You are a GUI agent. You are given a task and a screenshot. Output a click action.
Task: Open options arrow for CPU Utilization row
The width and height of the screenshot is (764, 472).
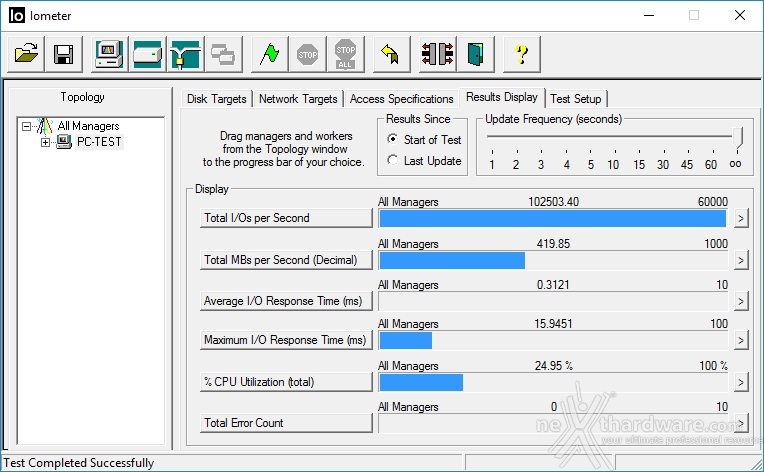741,382
